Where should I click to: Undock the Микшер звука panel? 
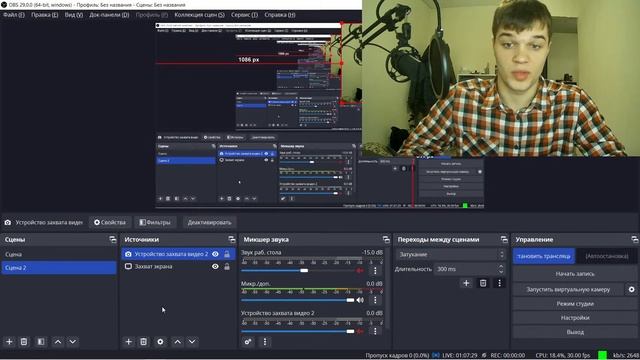pos(386,240)
